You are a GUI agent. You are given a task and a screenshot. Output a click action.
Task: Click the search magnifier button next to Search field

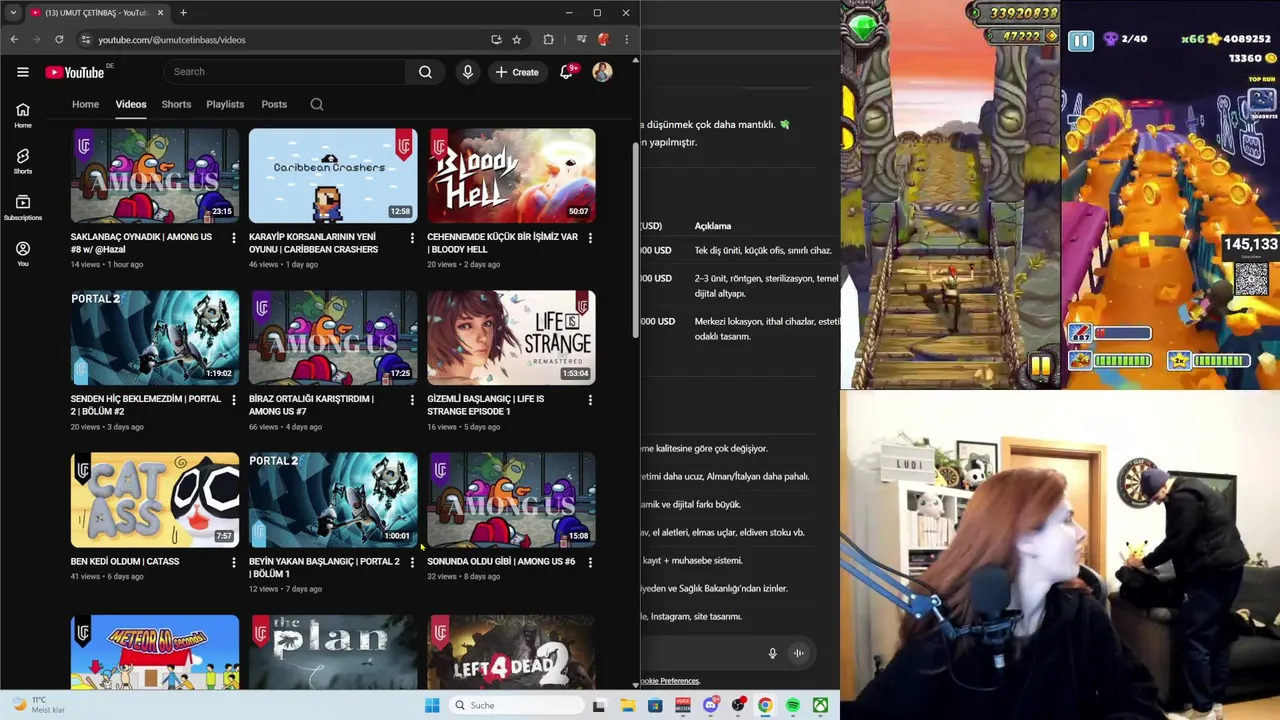coord(425,72)
